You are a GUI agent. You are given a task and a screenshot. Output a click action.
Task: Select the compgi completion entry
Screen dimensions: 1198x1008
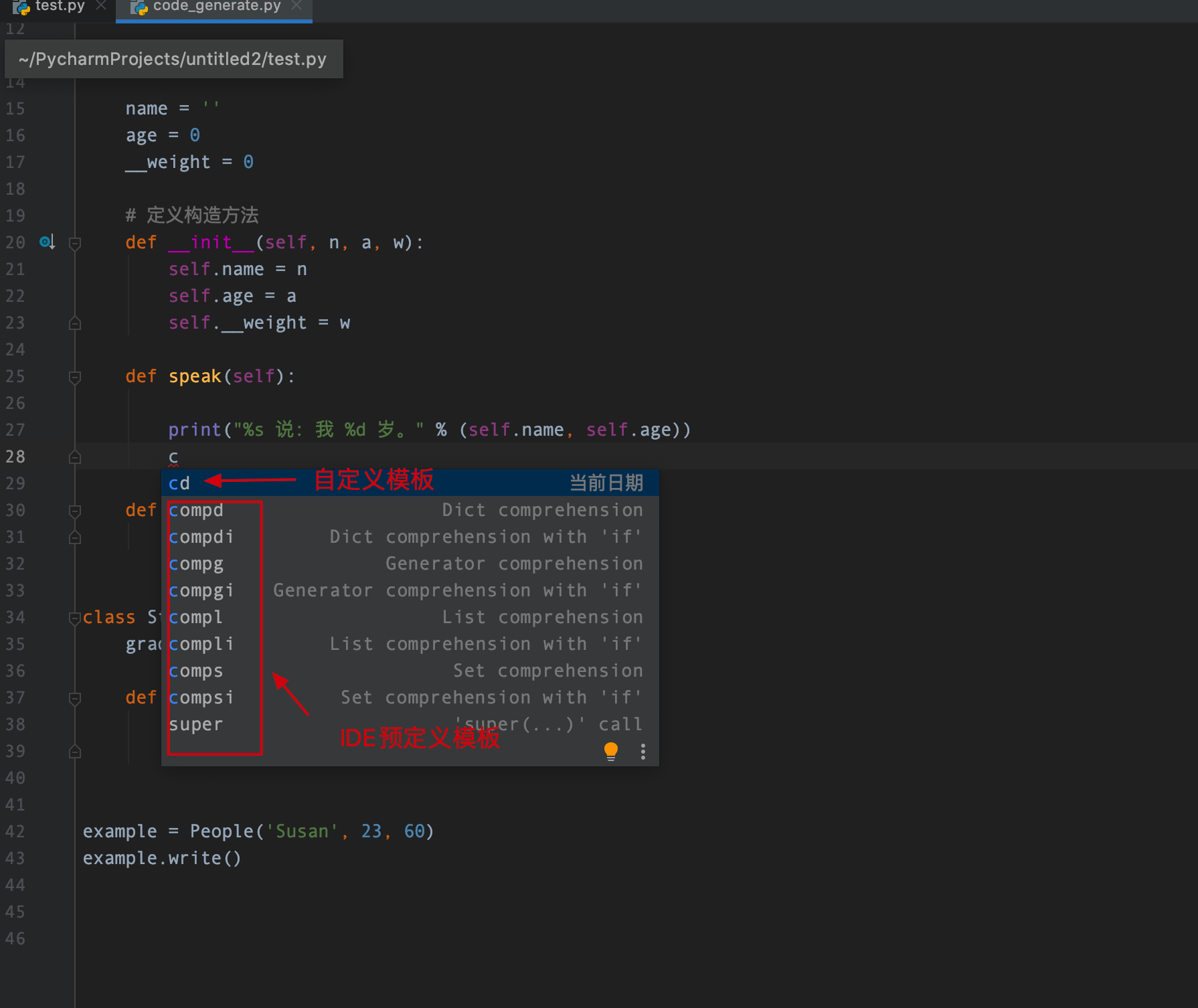click(x=410, y=590)
